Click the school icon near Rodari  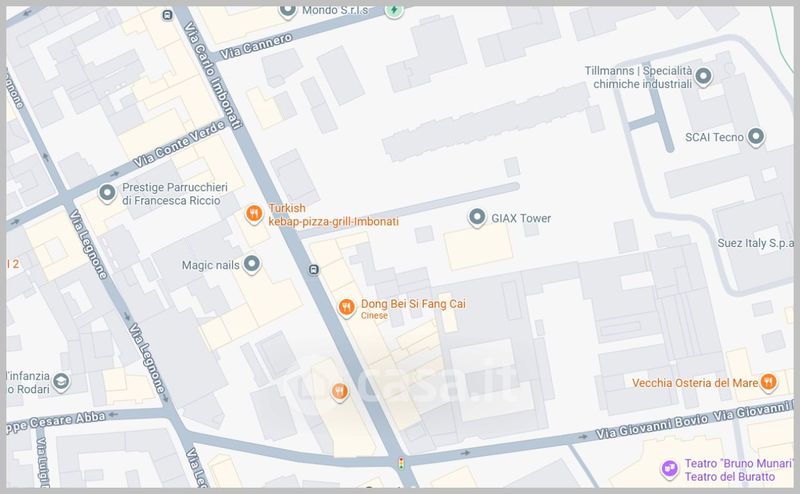[61, 381]
